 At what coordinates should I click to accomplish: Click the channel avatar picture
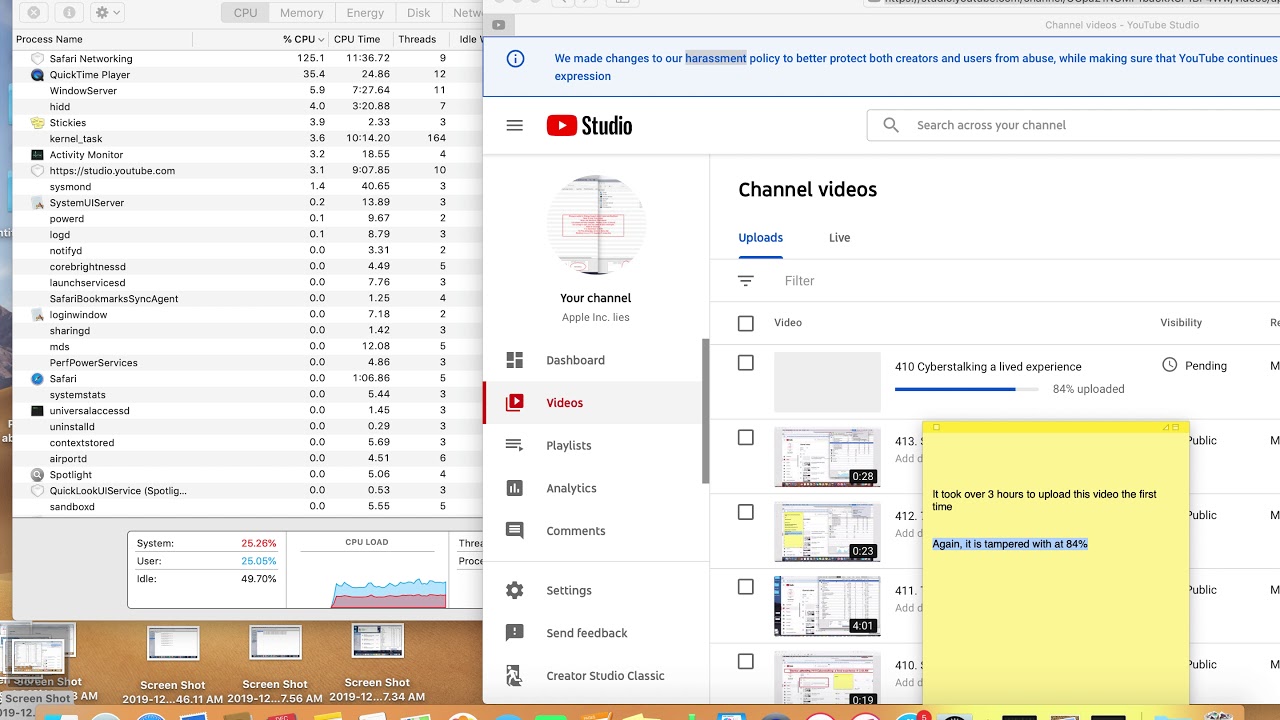(x=596, y=225)
